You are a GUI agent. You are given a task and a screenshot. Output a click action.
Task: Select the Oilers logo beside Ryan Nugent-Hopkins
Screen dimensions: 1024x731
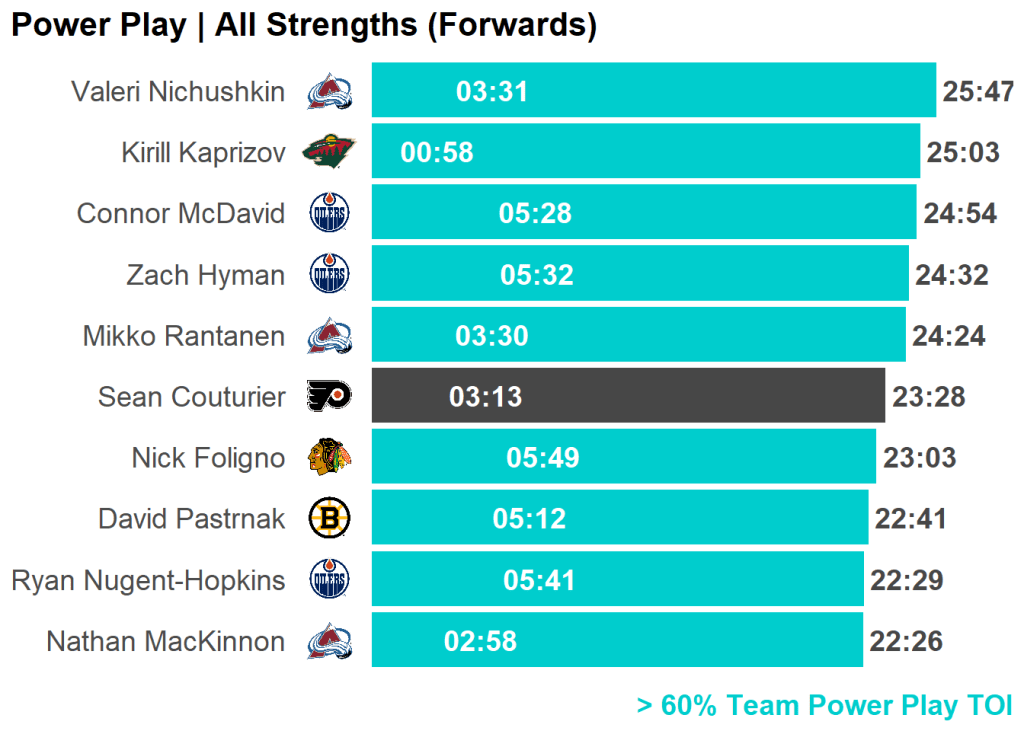pyautogui.click(x=329, y=580)
